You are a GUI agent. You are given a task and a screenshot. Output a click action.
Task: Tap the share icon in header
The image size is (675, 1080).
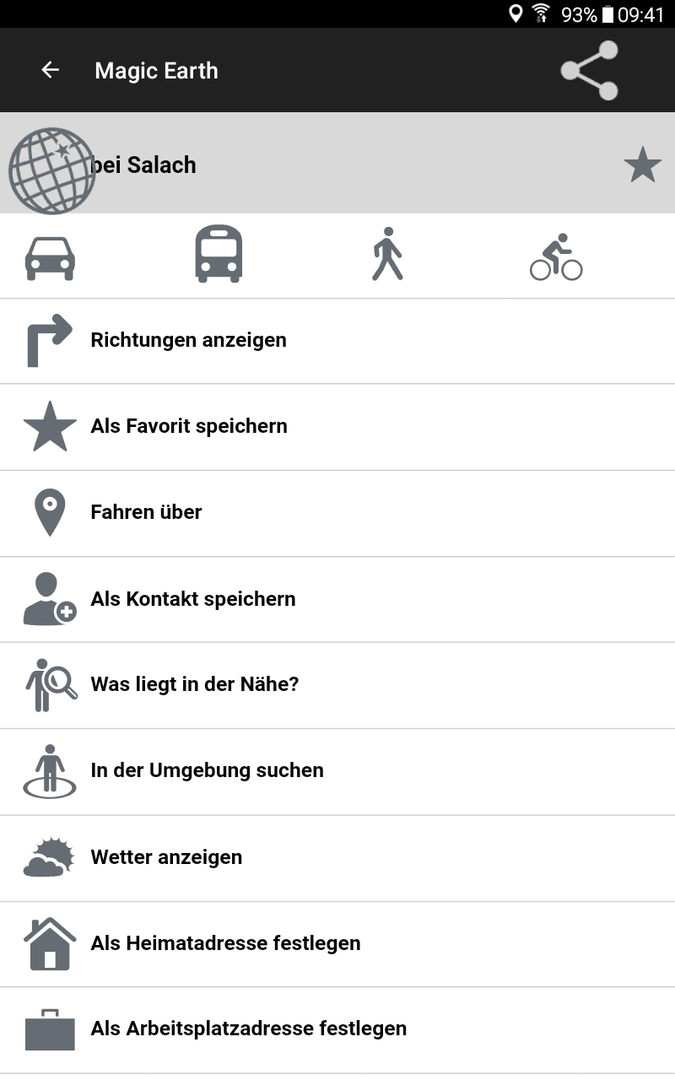click(x=590, y=70)
